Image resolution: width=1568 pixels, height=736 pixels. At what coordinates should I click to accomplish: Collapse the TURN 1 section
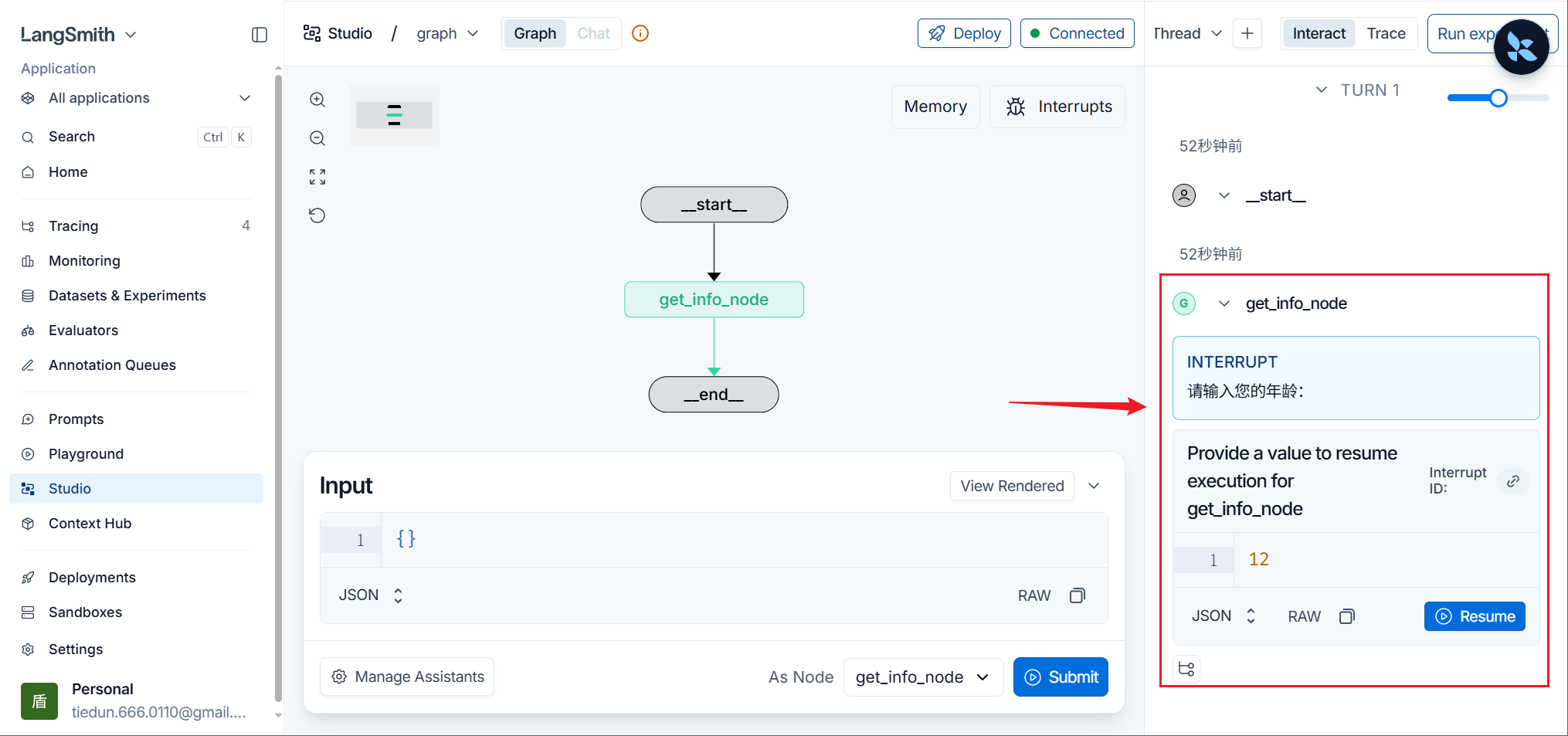point(1322,90)
